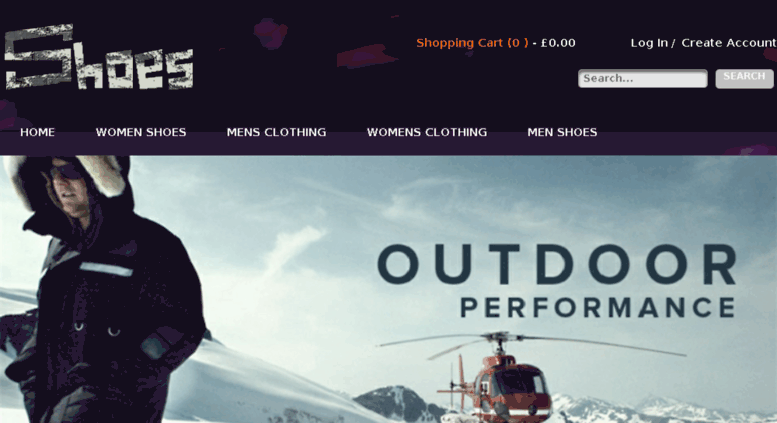Open the Log In page
The width and height of the screenshot is (777, 423).
649,43
